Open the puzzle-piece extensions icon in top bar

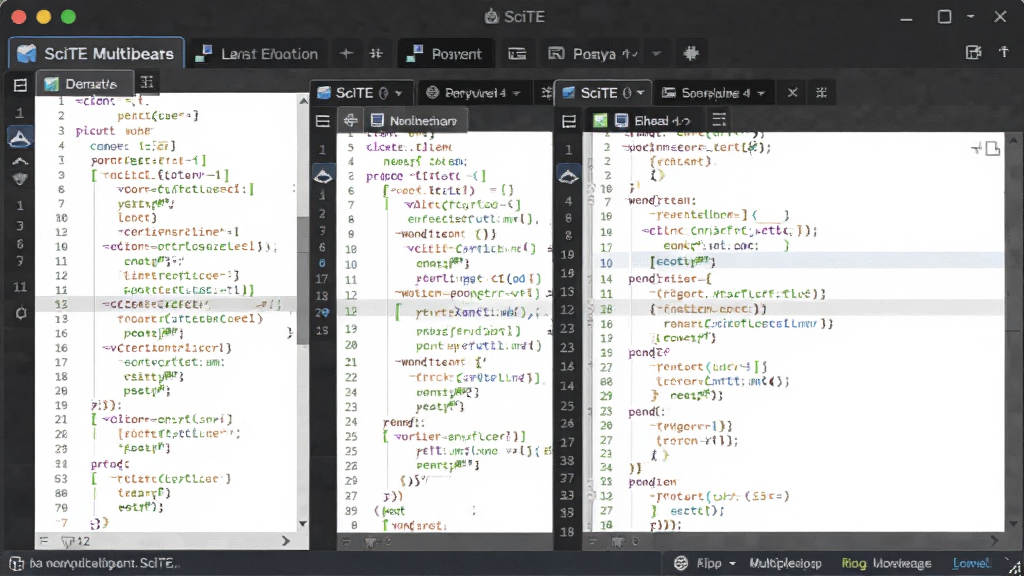[x=691, y=54]
